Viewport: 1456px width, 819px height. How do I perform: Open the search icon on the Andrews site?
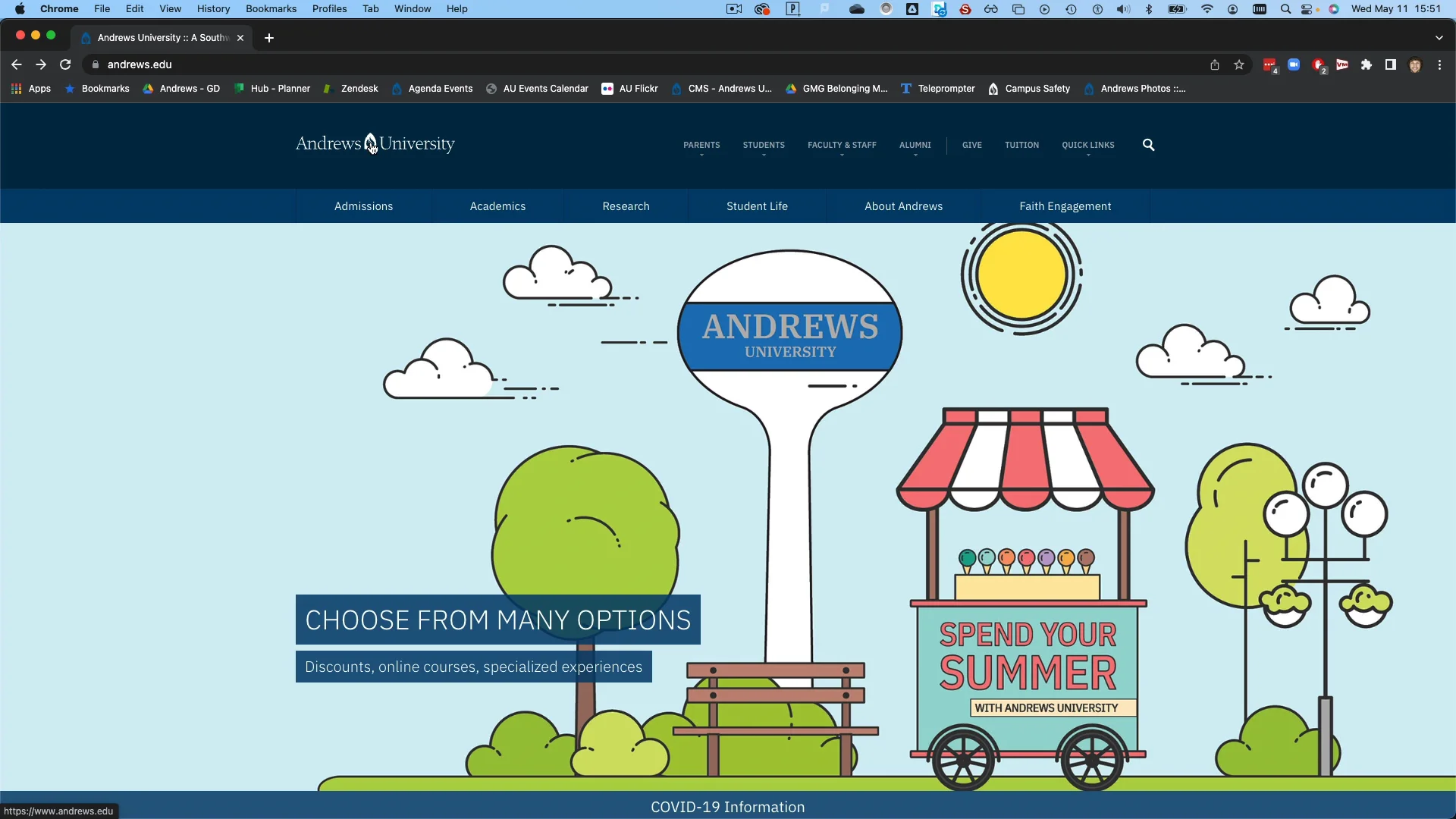(1148, 145)
